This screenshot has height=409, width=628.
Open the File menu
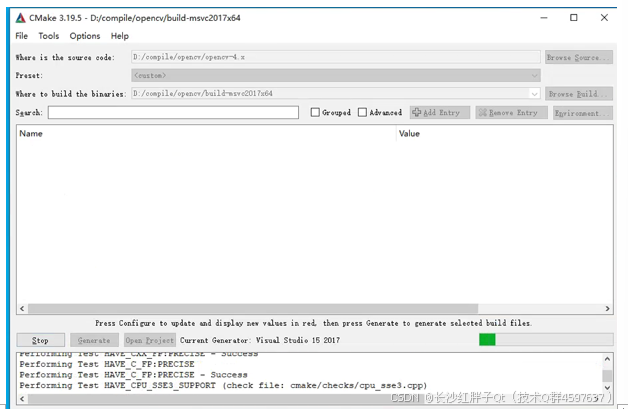(22, 36)
